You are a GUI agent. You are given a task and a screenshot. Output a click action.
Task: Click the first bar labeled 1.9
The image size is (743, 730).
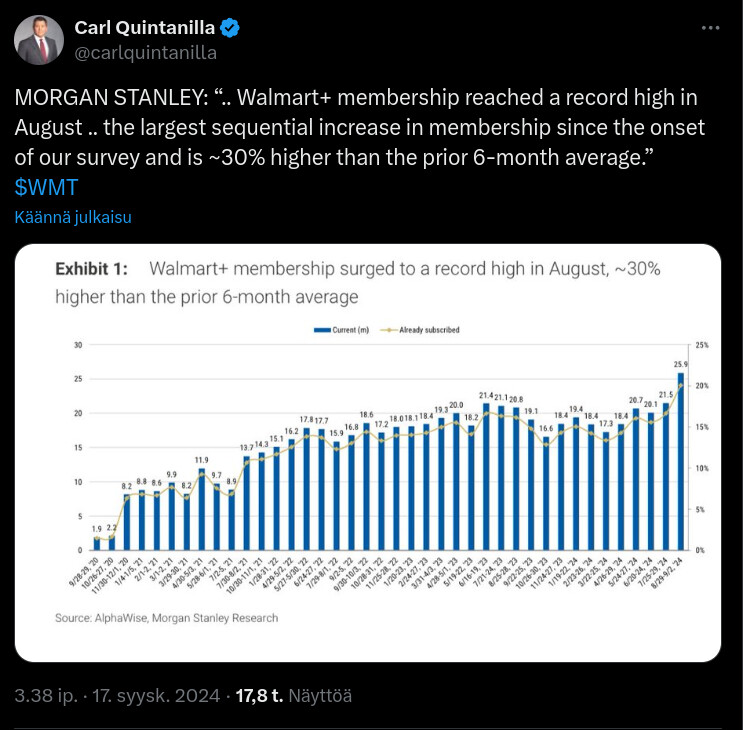pos(96,544)
